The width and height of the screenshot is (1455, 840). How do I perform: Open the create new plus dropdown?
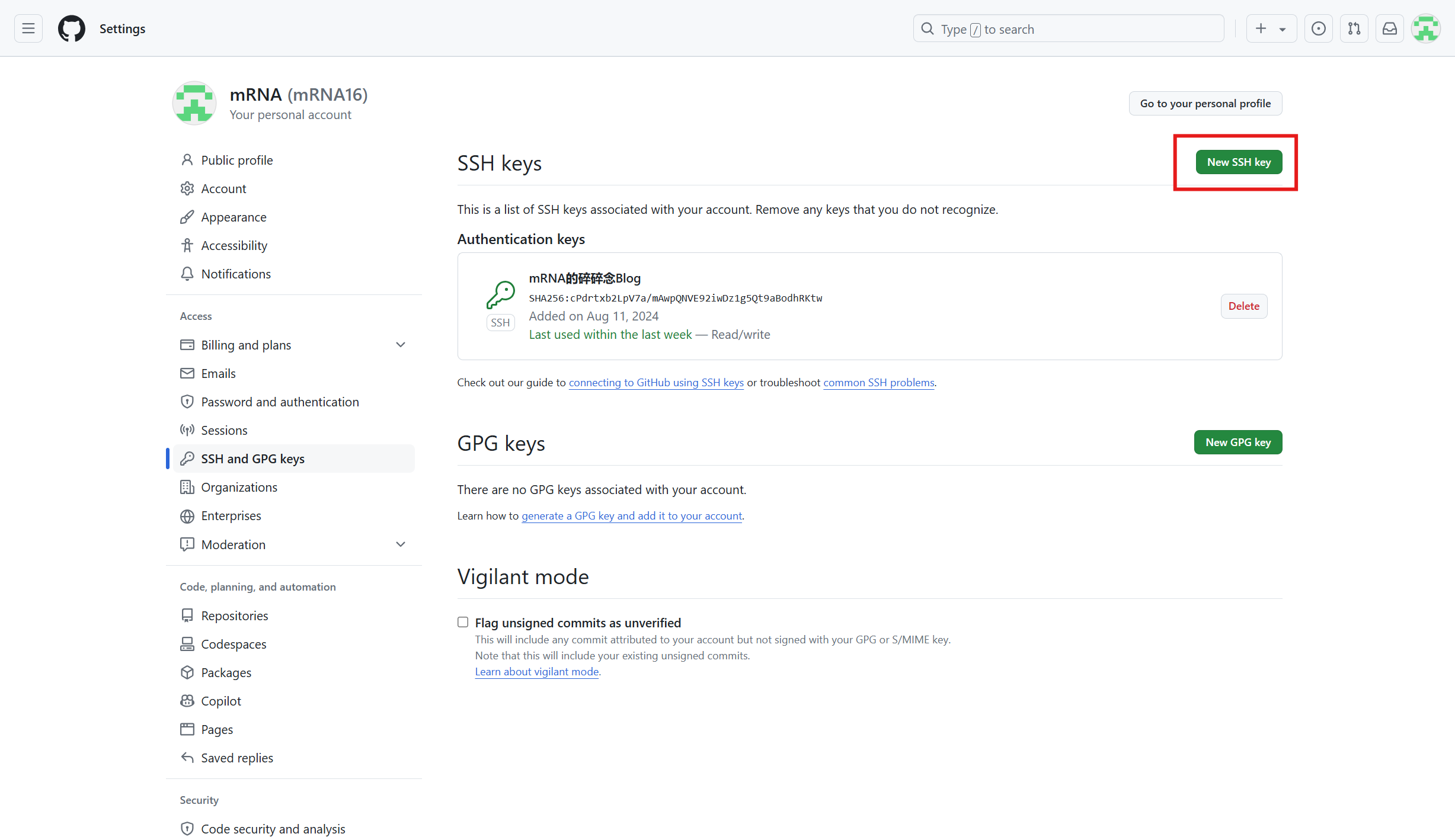[1271, 28]
